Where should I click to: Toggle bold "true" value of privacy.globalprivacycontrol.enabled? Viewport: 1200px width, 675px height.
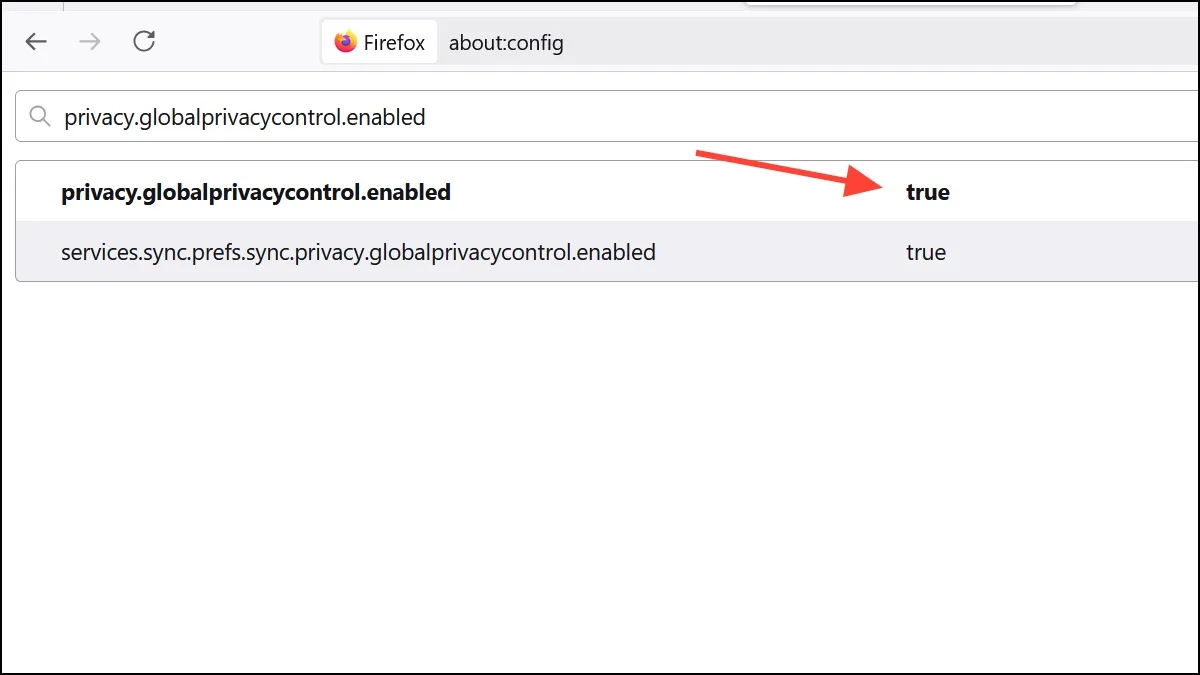928,192
